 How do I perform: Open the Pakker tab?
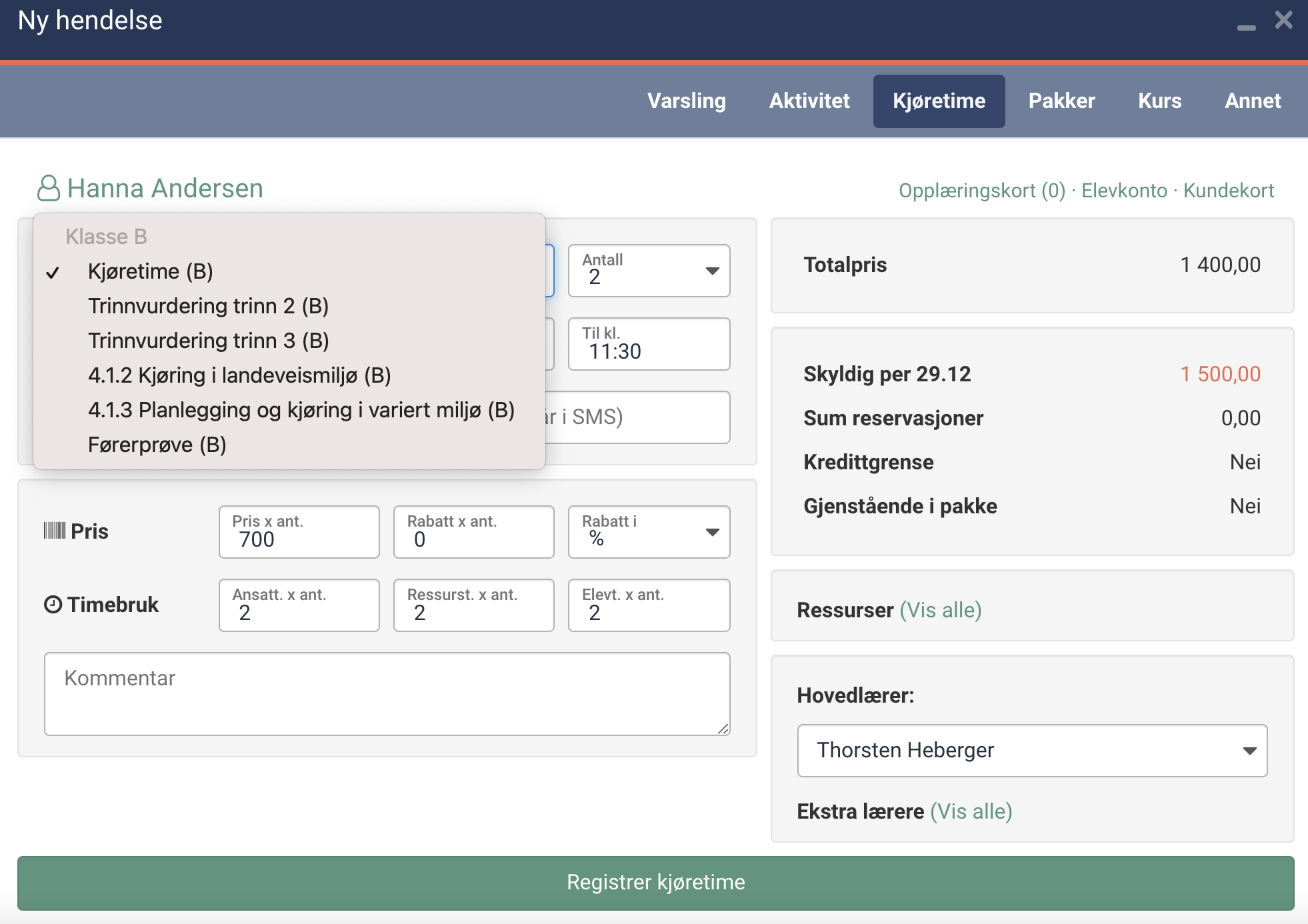[1061, 101]
